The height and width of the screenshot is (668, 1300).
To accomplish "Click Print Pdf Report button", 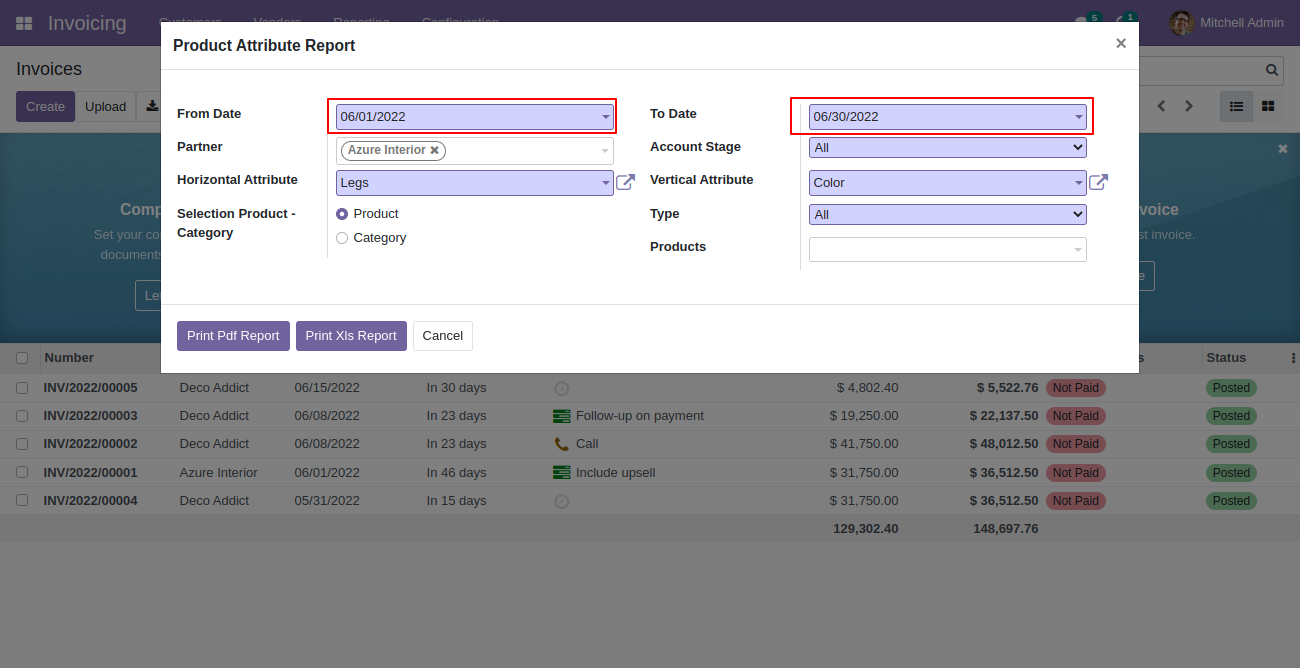I will point(233,336).
